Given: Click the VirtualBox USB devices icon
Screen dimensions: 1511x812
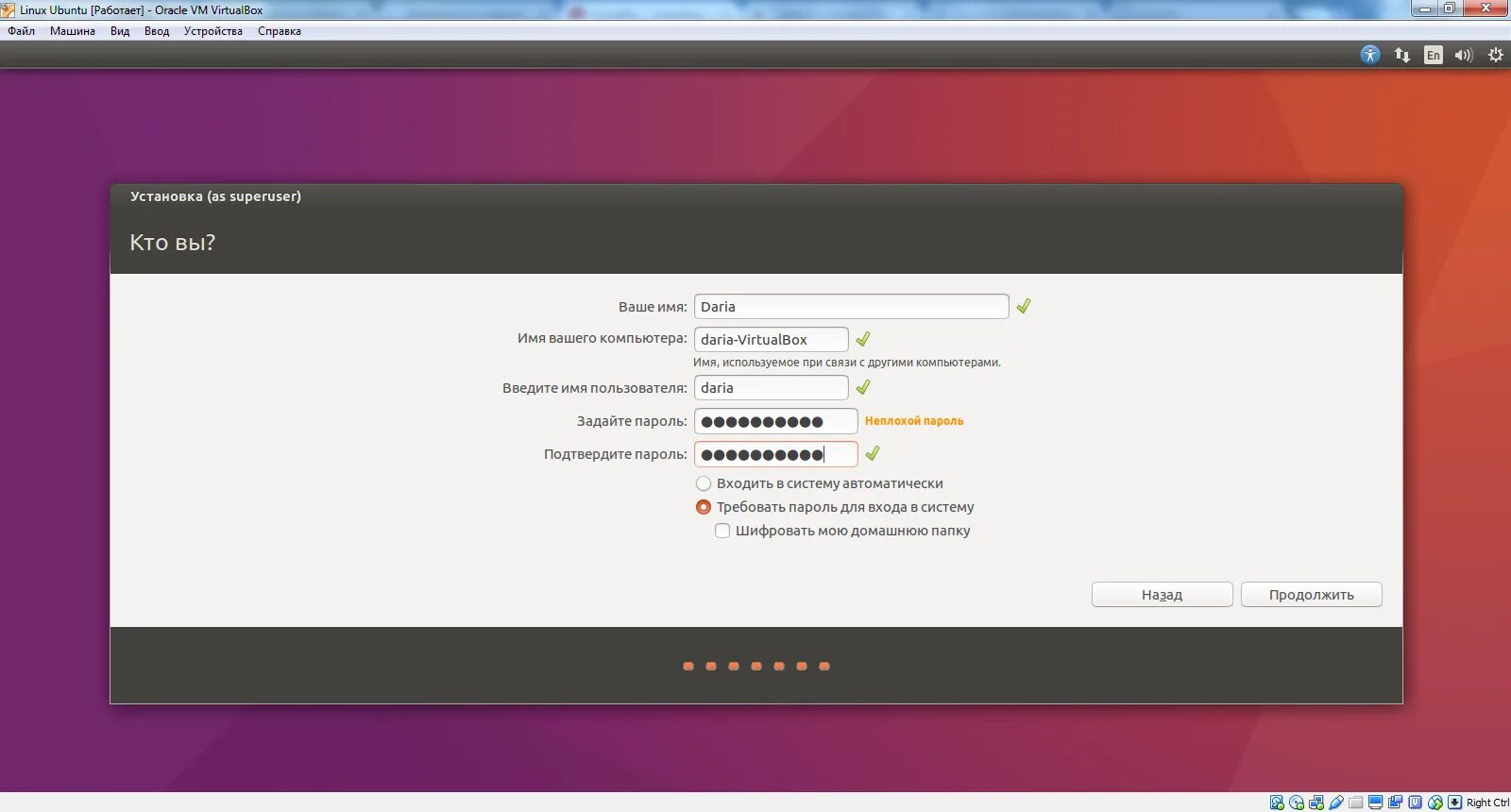Looking at the screenshot, I should coord(1336,803).
